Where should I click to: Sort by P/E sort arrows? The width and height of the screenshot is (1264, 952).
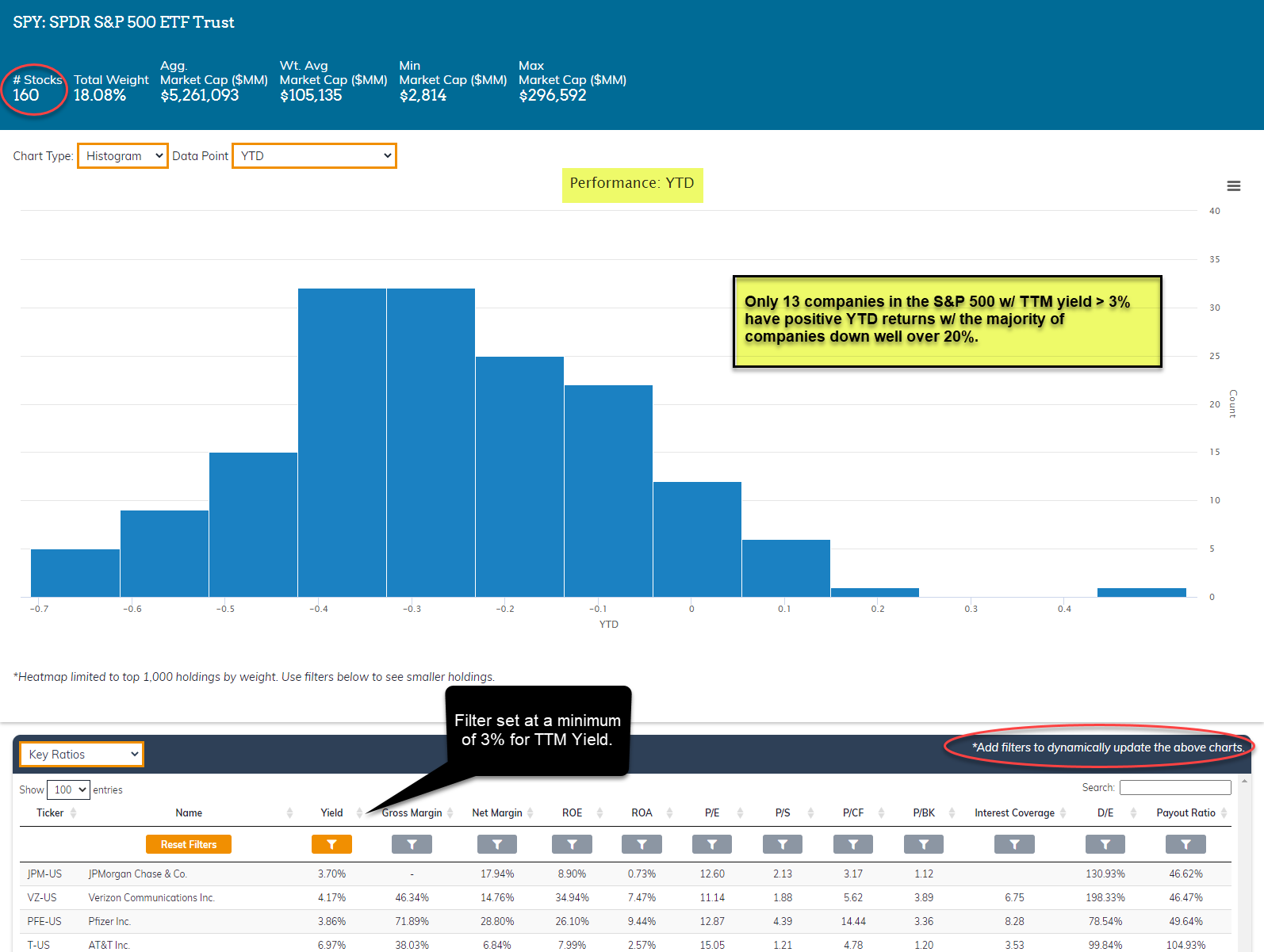pyautogui.click(x=740, y=812)
